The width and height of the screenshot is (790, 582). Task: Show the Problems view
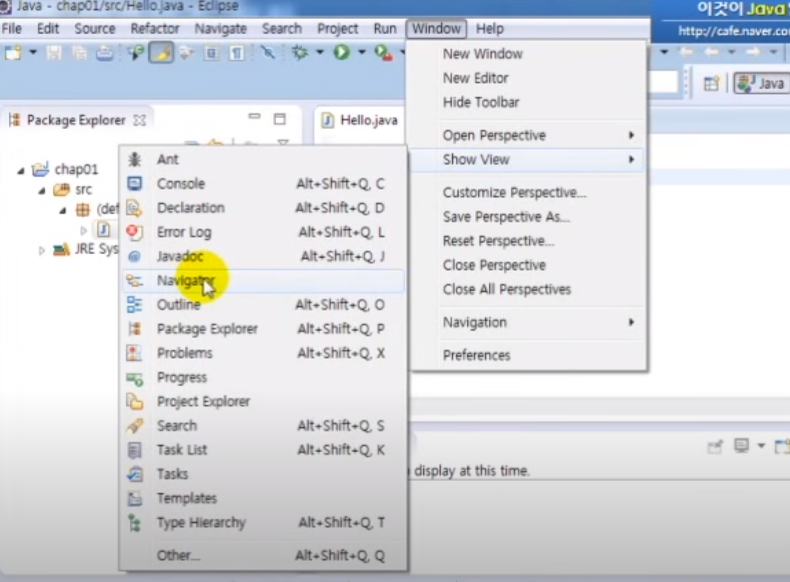point(263,353)
